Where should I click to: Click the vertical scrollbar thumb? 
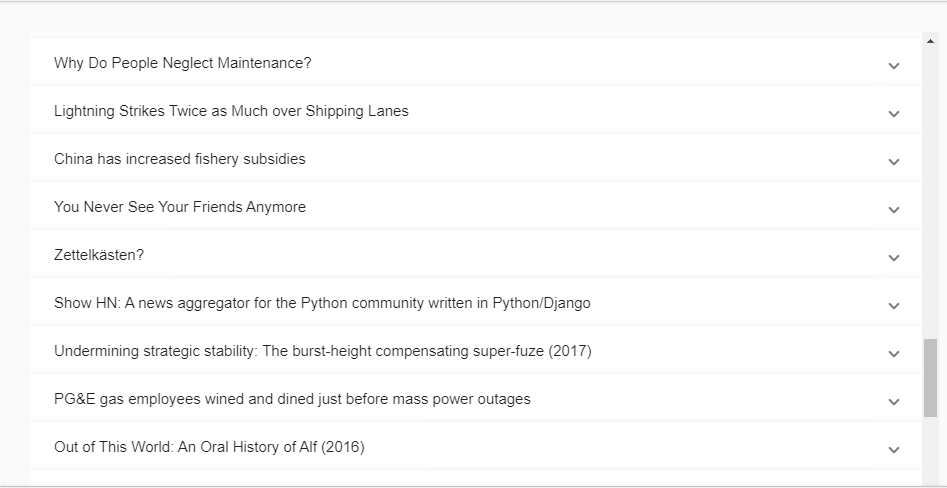tap(930, 377)
